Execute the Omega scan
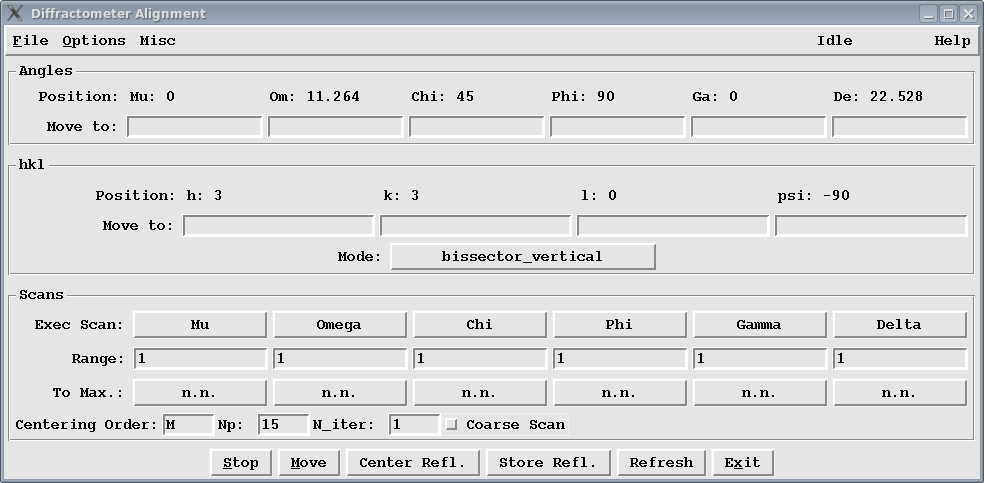 tap(340, 325)
